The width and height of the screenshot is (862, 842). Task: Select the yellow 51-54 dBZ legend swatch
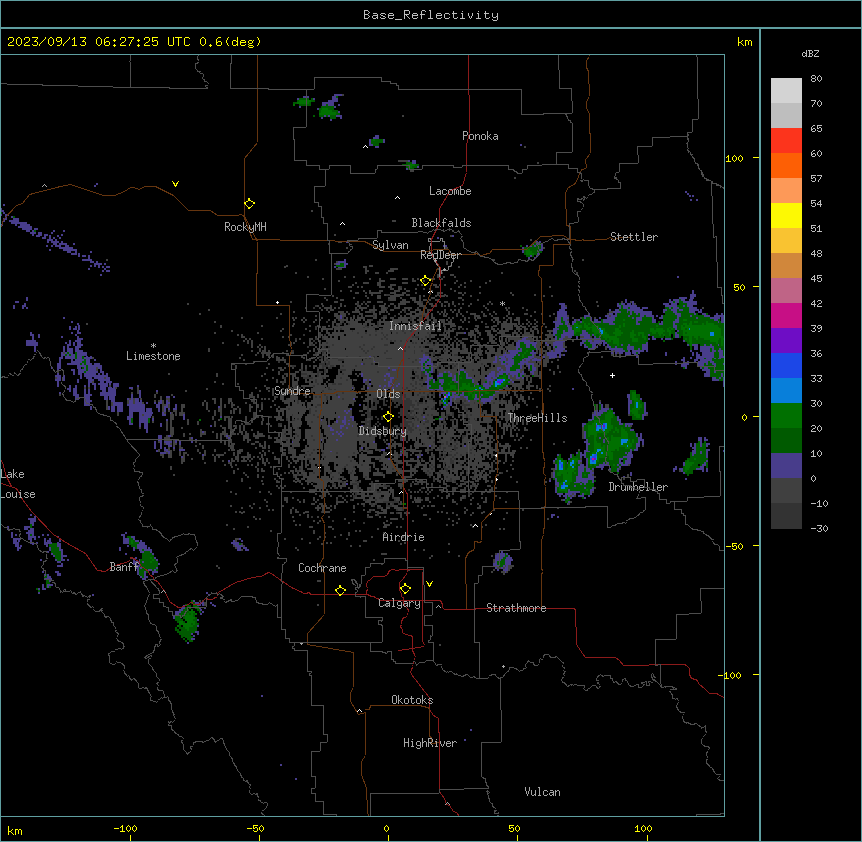(786, 215)
